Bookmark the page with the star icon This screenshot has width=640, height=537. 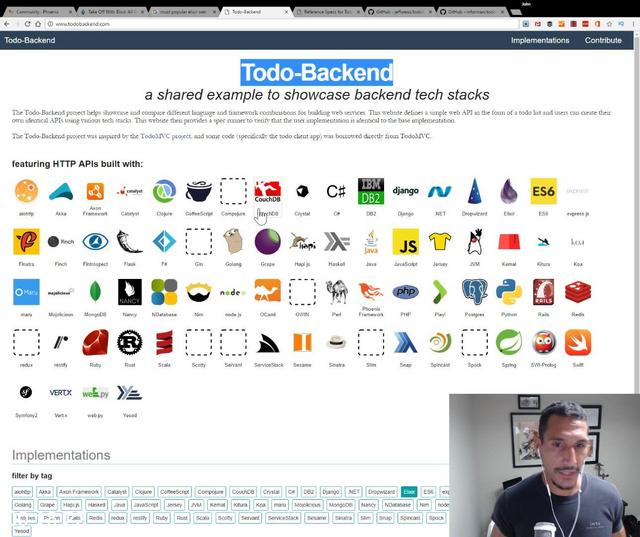[x=609, y=24]
